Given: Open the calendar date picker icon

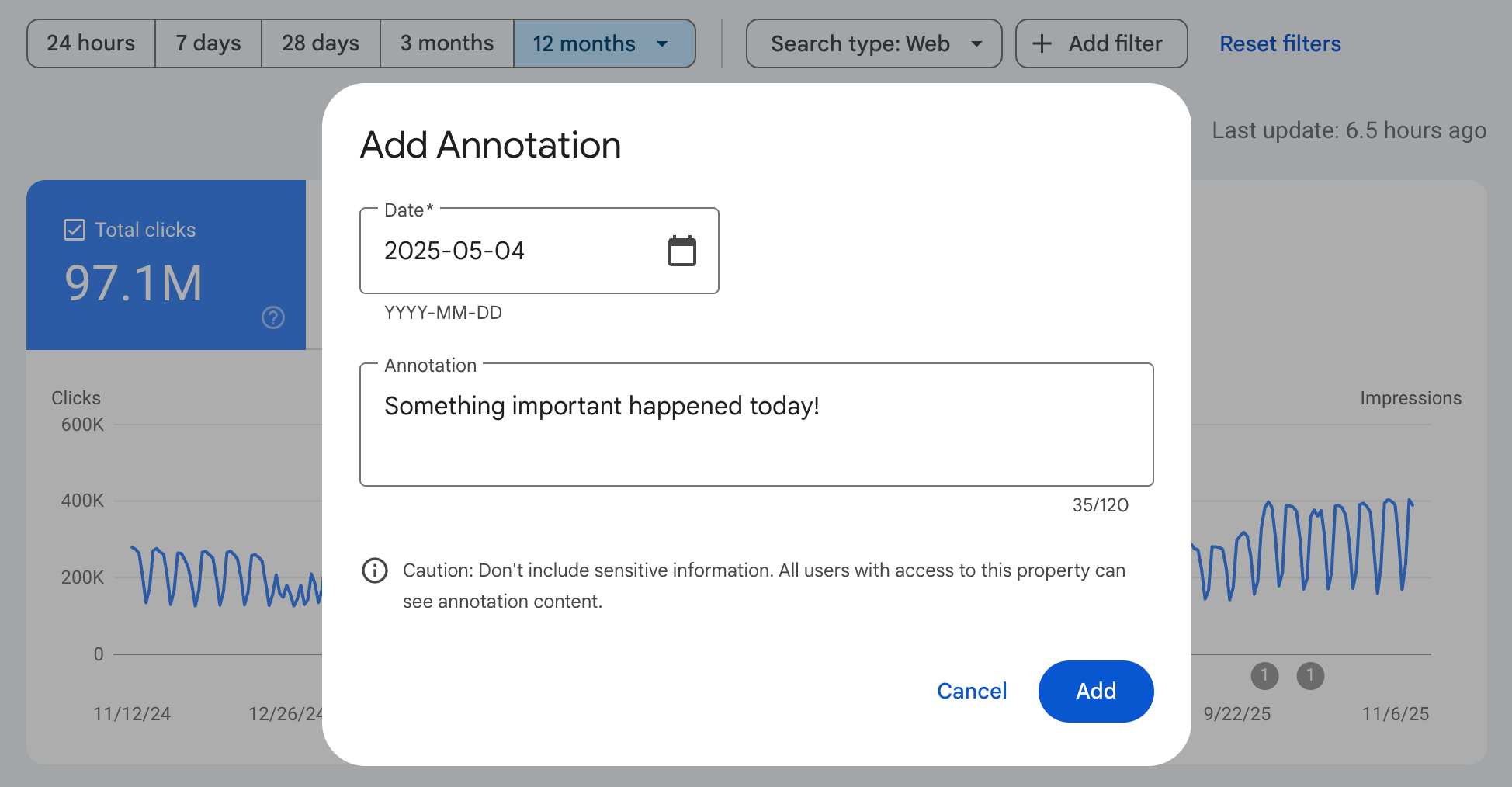Looking at the screenshot, I should tap(681, 251).
